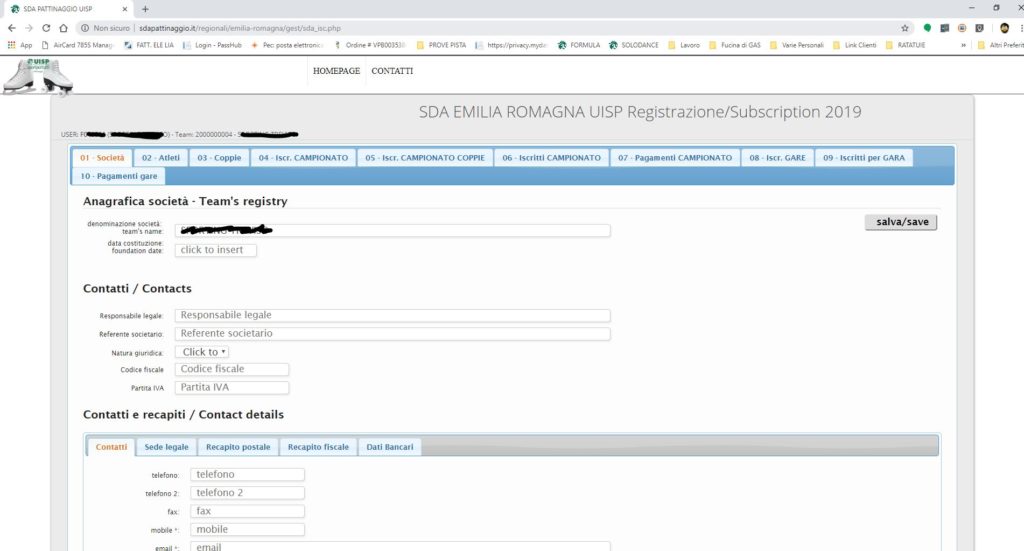The height and width of the screenshot is (551, 1024).
Task: Open the Ordine # VPB bookmark
Action: coord(370,45)
